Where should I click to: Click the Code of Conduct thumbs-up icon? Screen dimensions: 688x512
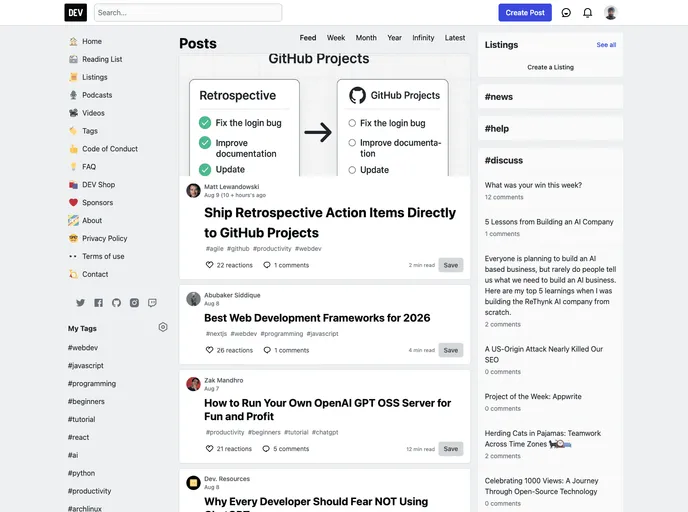(73, 149)
